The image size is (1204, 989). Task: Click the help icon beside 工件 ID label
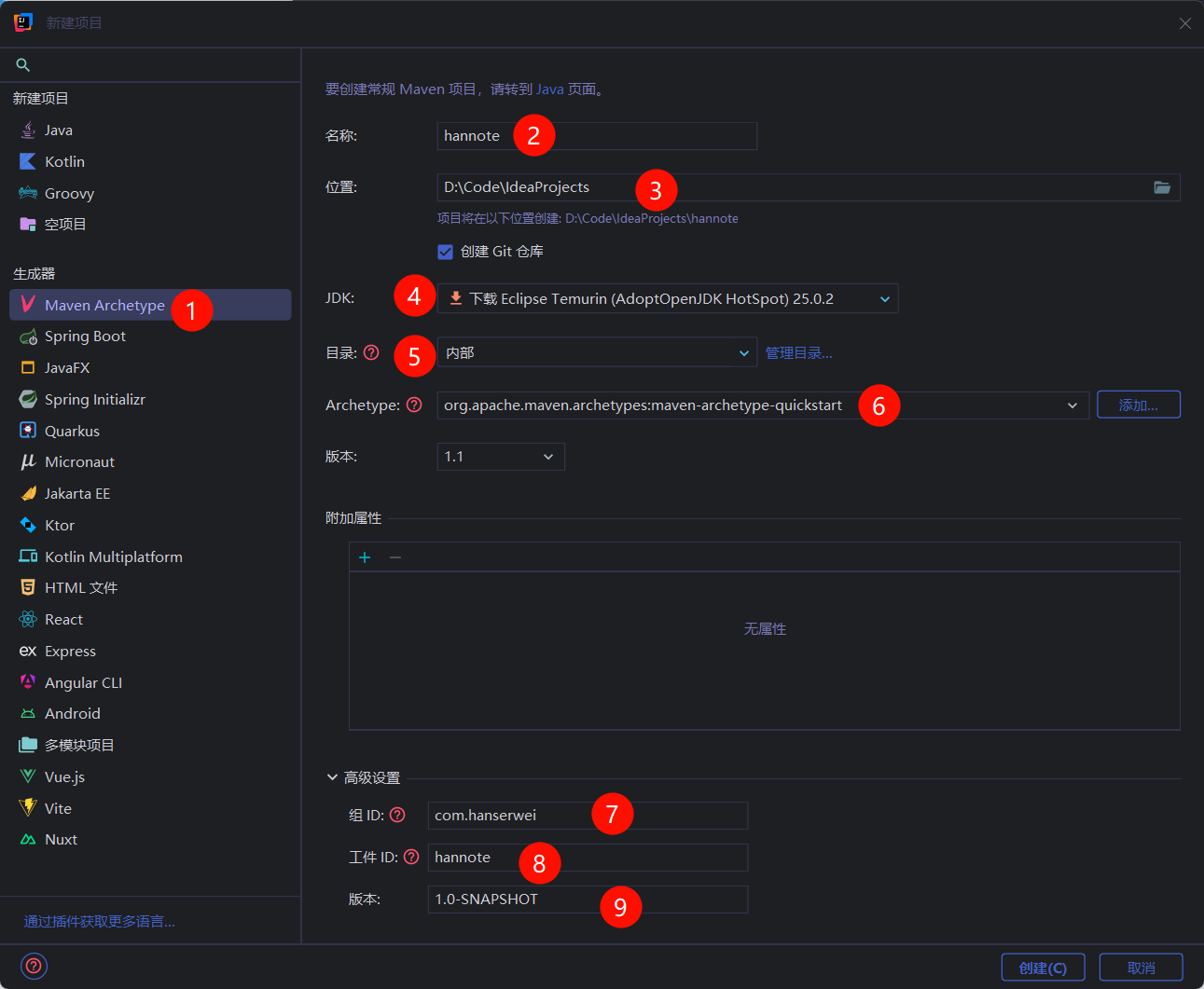(411, 857)
